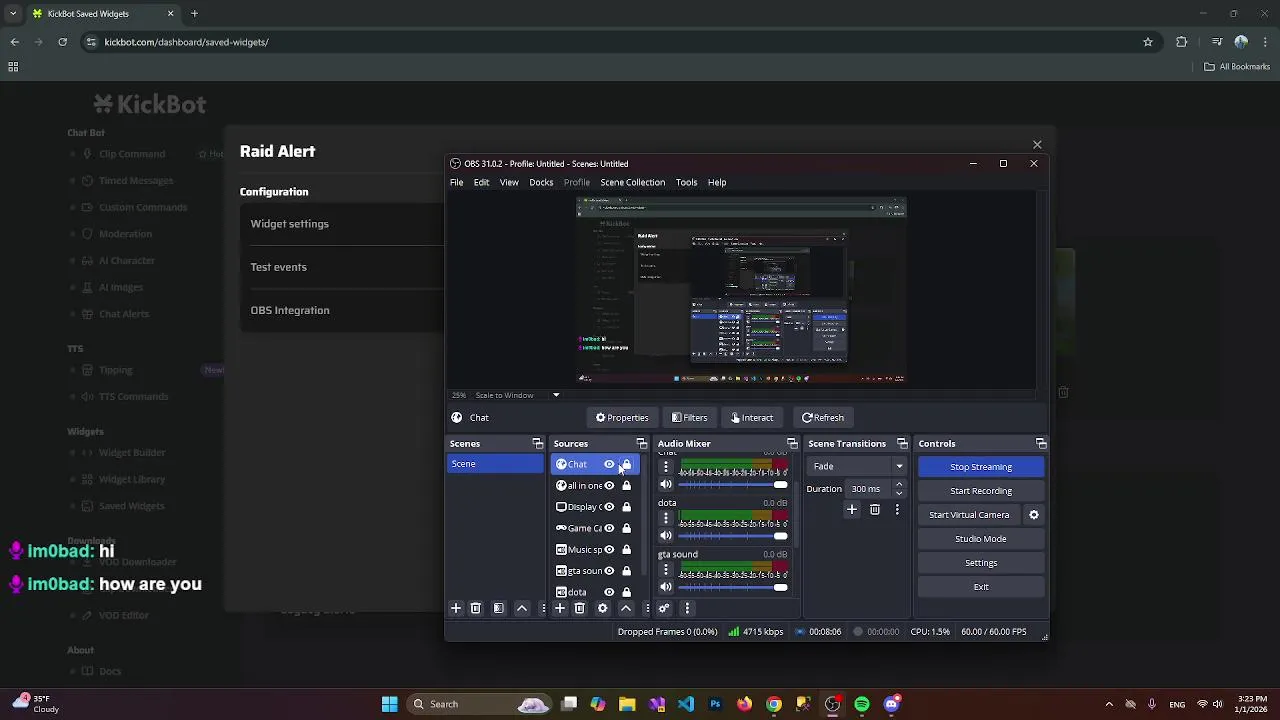
Task: Move the scene up with the Scenes arrow icon
Action: [x=521, y=608]
